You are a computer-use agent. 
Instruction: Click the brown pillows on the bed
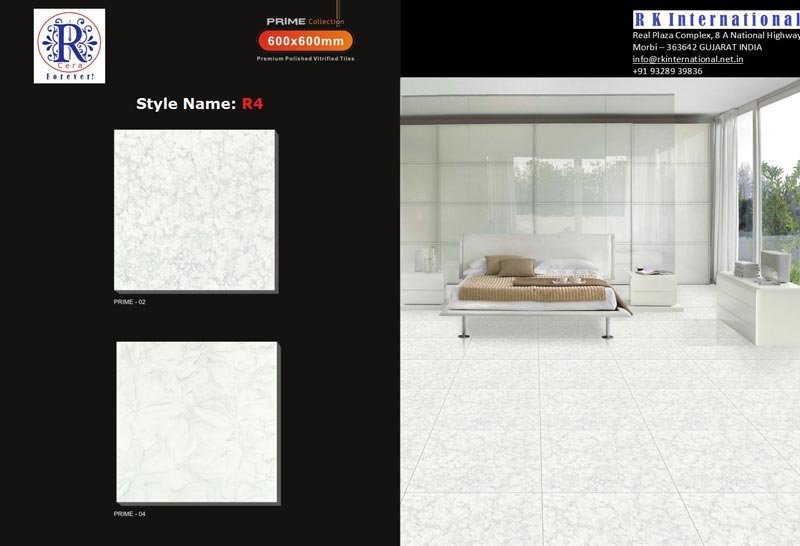[x=510, y=264]
